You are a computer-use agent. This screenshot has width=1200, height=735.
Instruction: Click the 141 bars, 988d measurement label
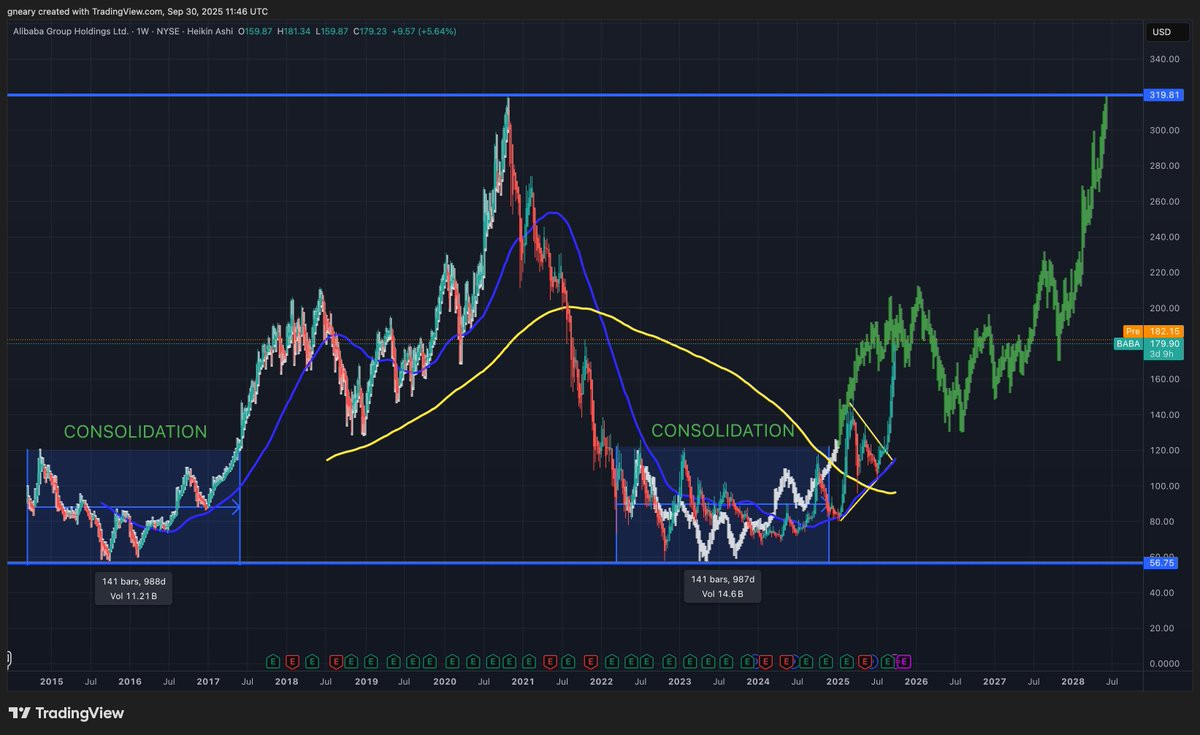click(x=133, y=581)
